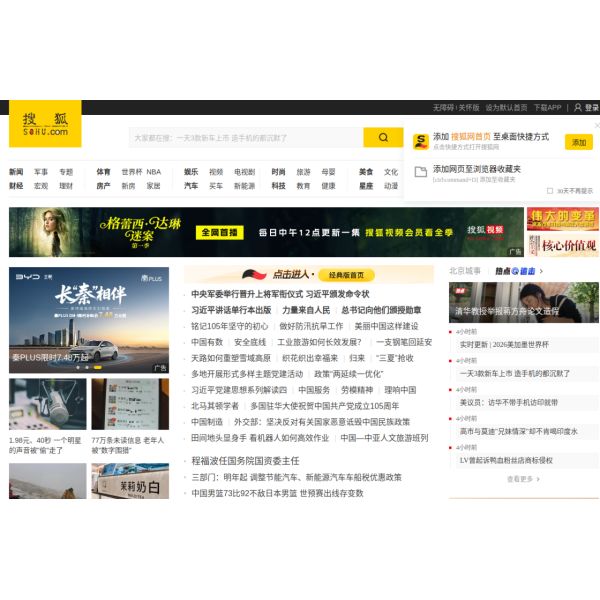Open headline 习近平讲话单行本出版
Viewport: 600px width, 600px height.
[231, 310]
